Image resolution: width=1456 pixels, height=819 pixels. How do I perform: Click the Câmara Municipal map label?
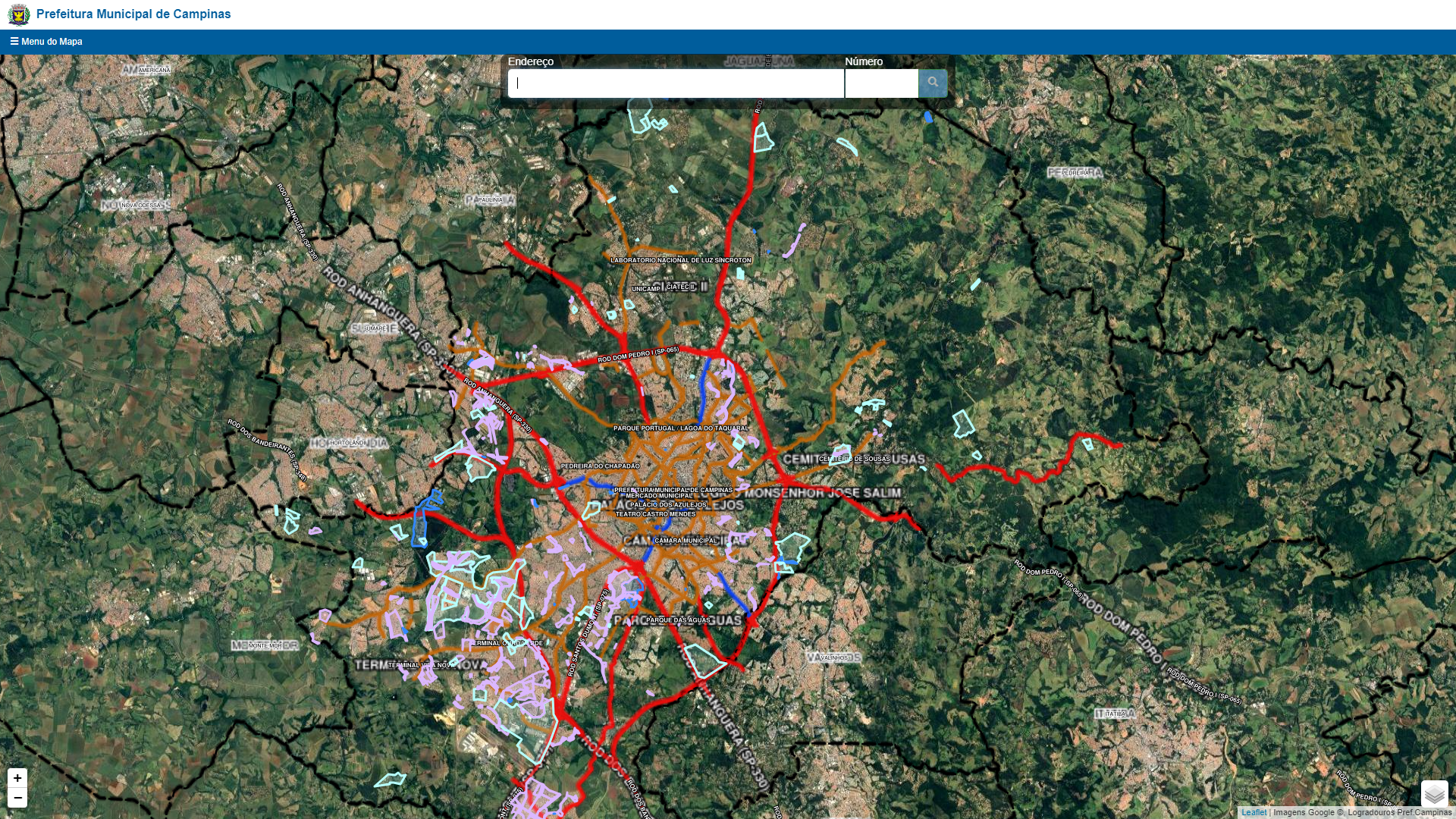(x=685, y=541)
